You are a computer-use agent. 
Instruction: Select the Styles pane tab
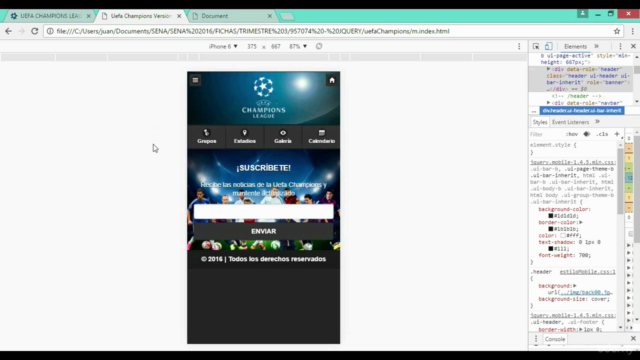click(540, 122)
